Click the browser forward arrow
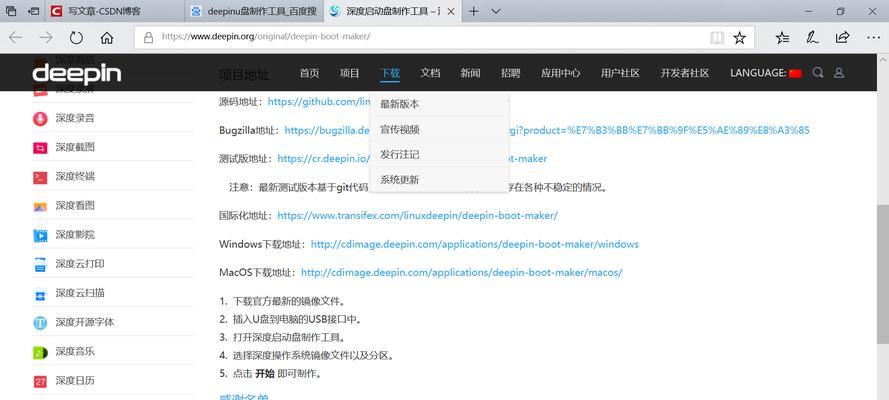This screenshot has width=889, height=400. (x=46, y=37)
